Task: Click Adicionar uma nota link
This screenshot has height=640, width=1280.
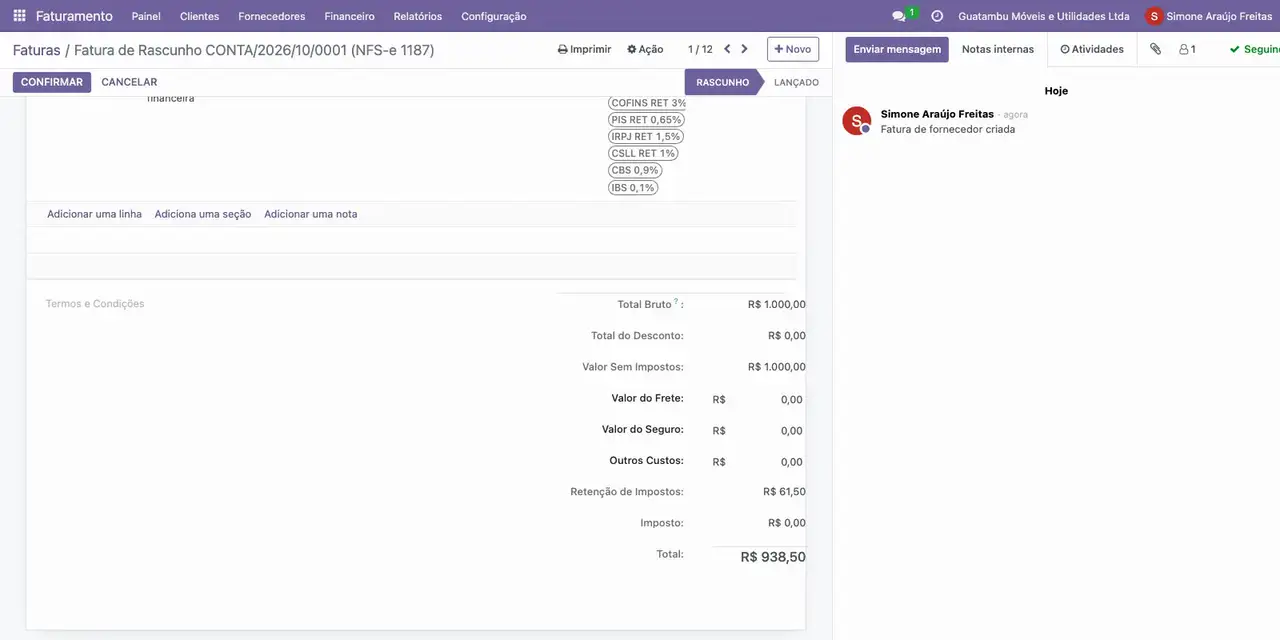Action: 310,214
